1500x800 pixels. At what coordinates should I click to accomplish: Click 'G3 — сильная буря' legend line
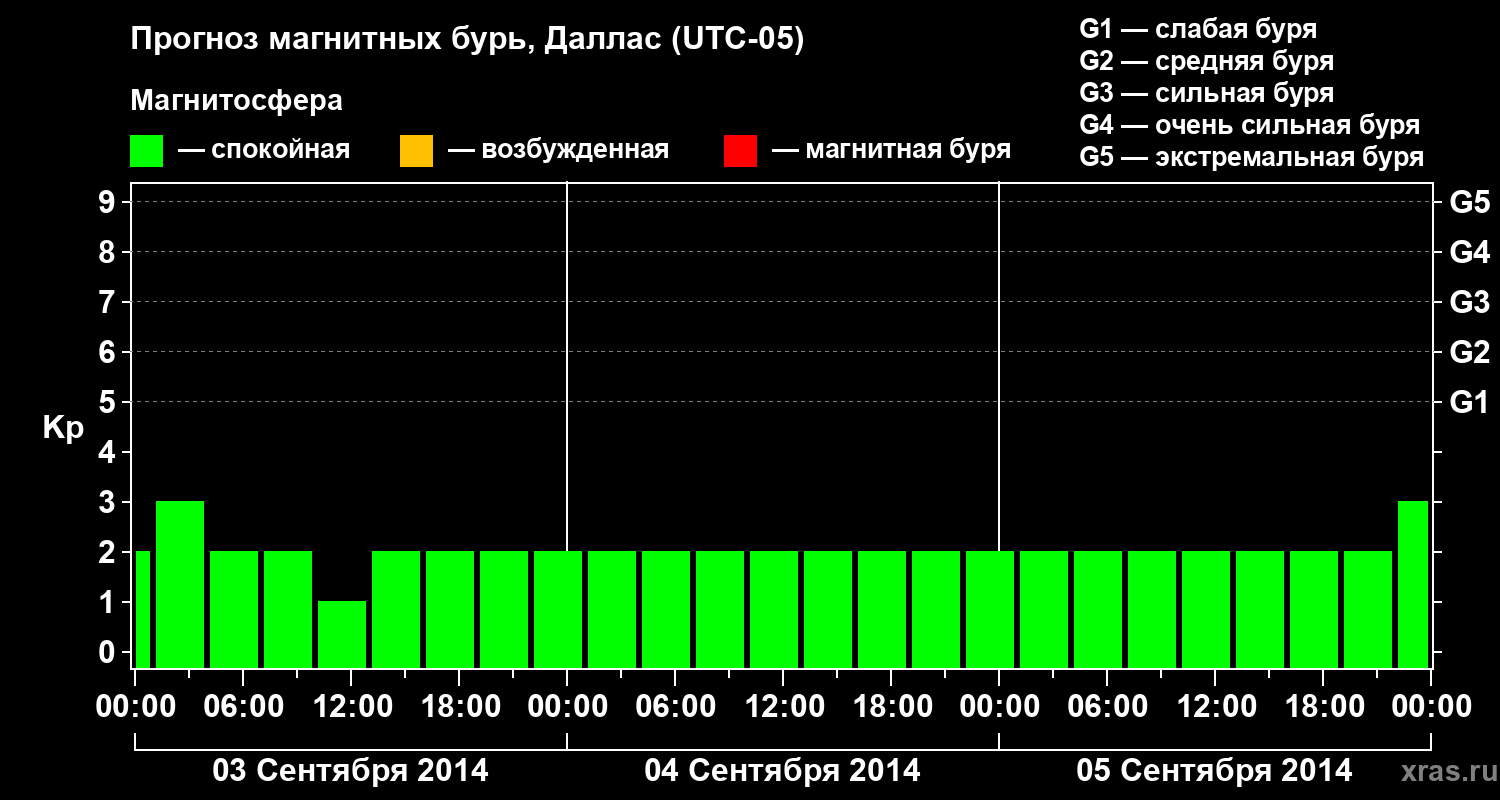[1206, 93]
